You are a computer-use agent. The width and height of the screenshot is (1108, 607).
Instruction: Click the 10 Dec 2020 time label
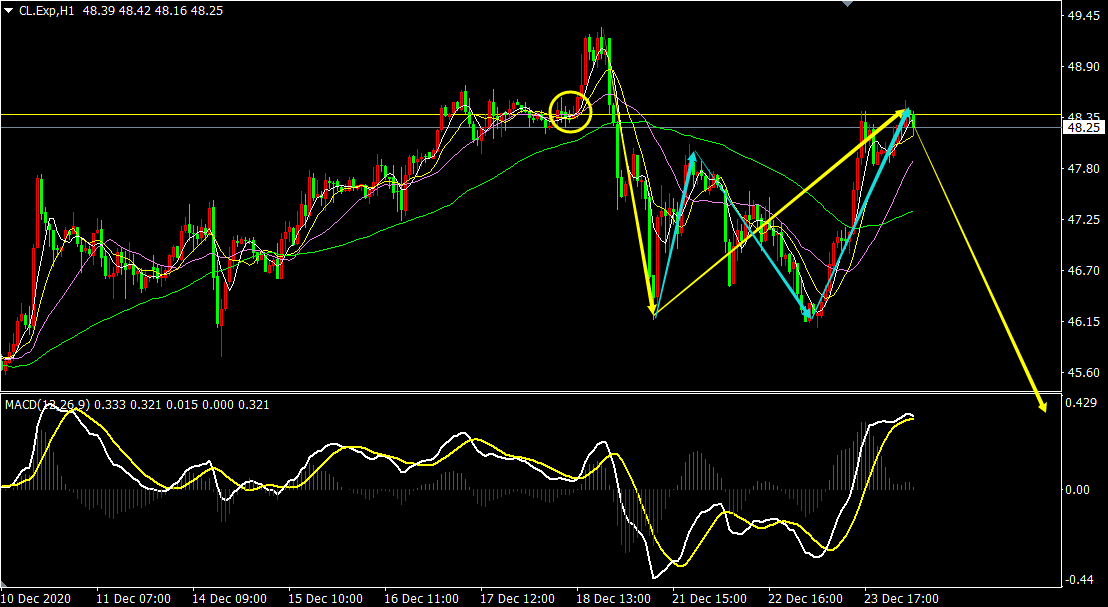35,599
